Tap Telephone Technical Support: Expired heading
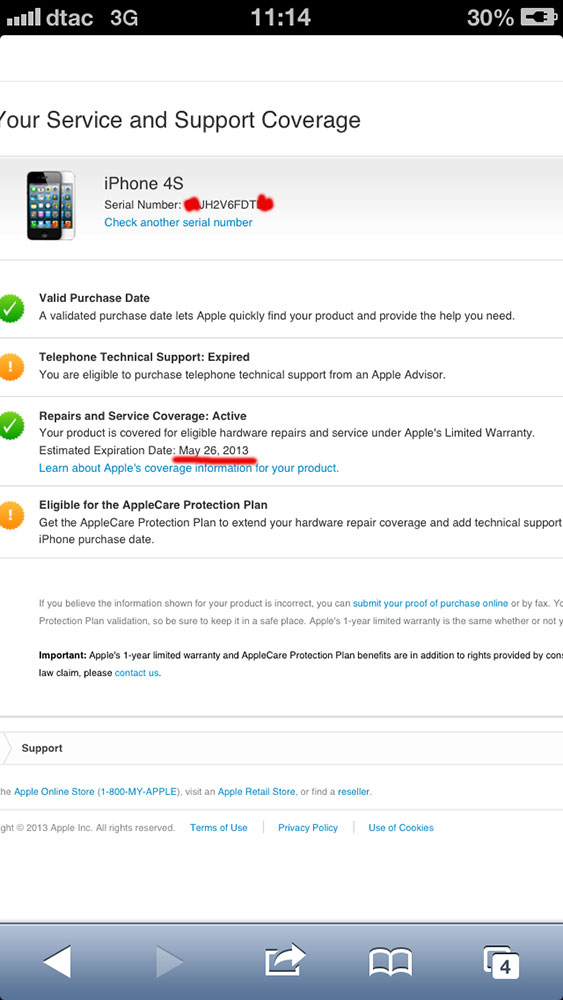 (144, 357)
